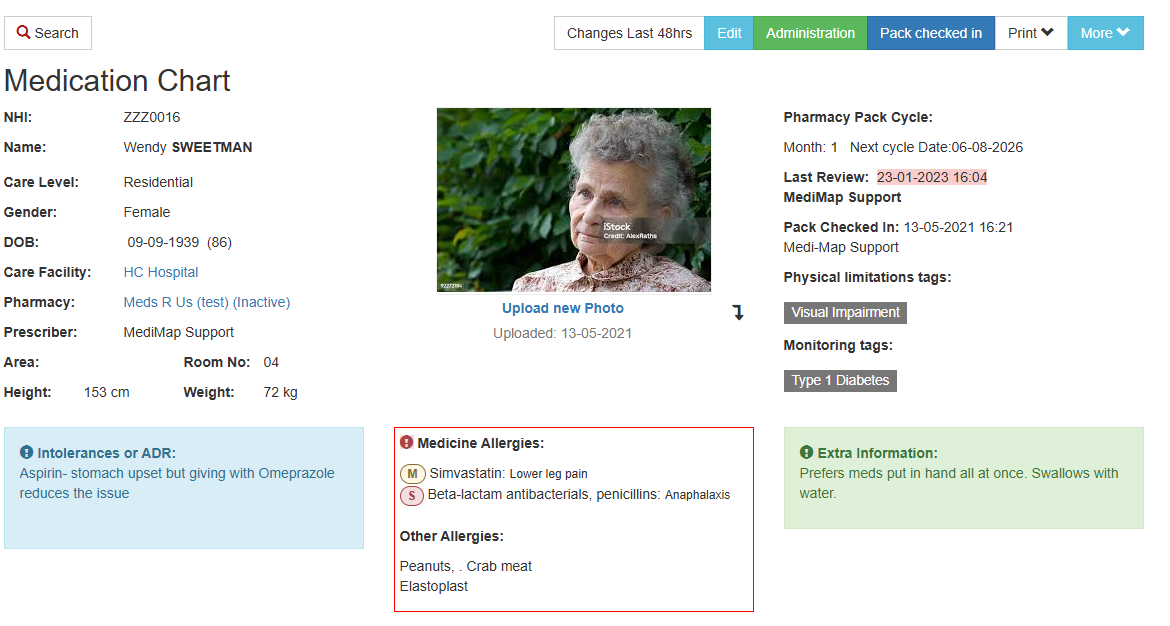1170x626 pixels.
Task: Go to Administration
Action: (x=810, y=33)
